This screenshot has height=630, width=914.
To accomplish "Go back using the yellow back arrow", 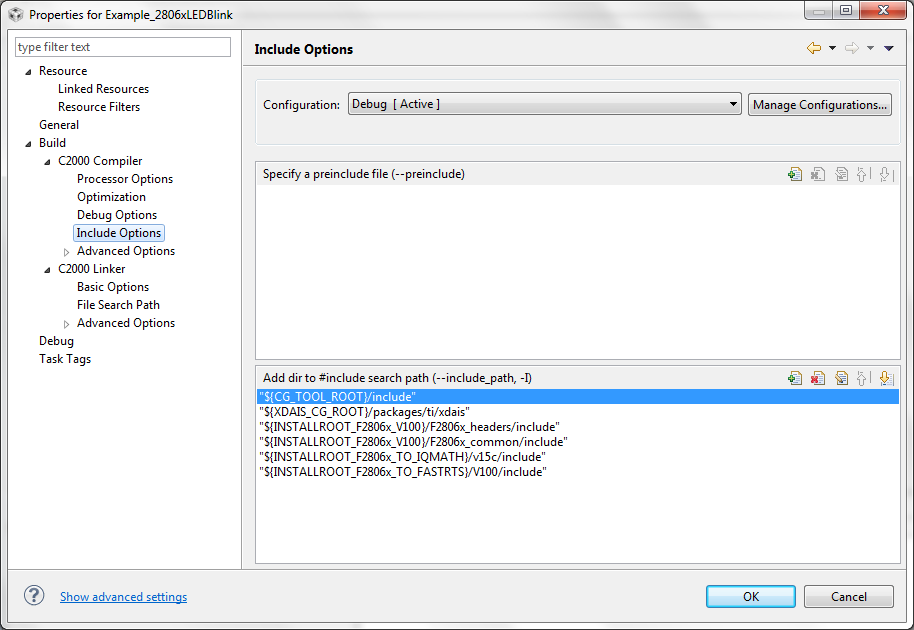I will pyautogui.click(x=814, y=48).
